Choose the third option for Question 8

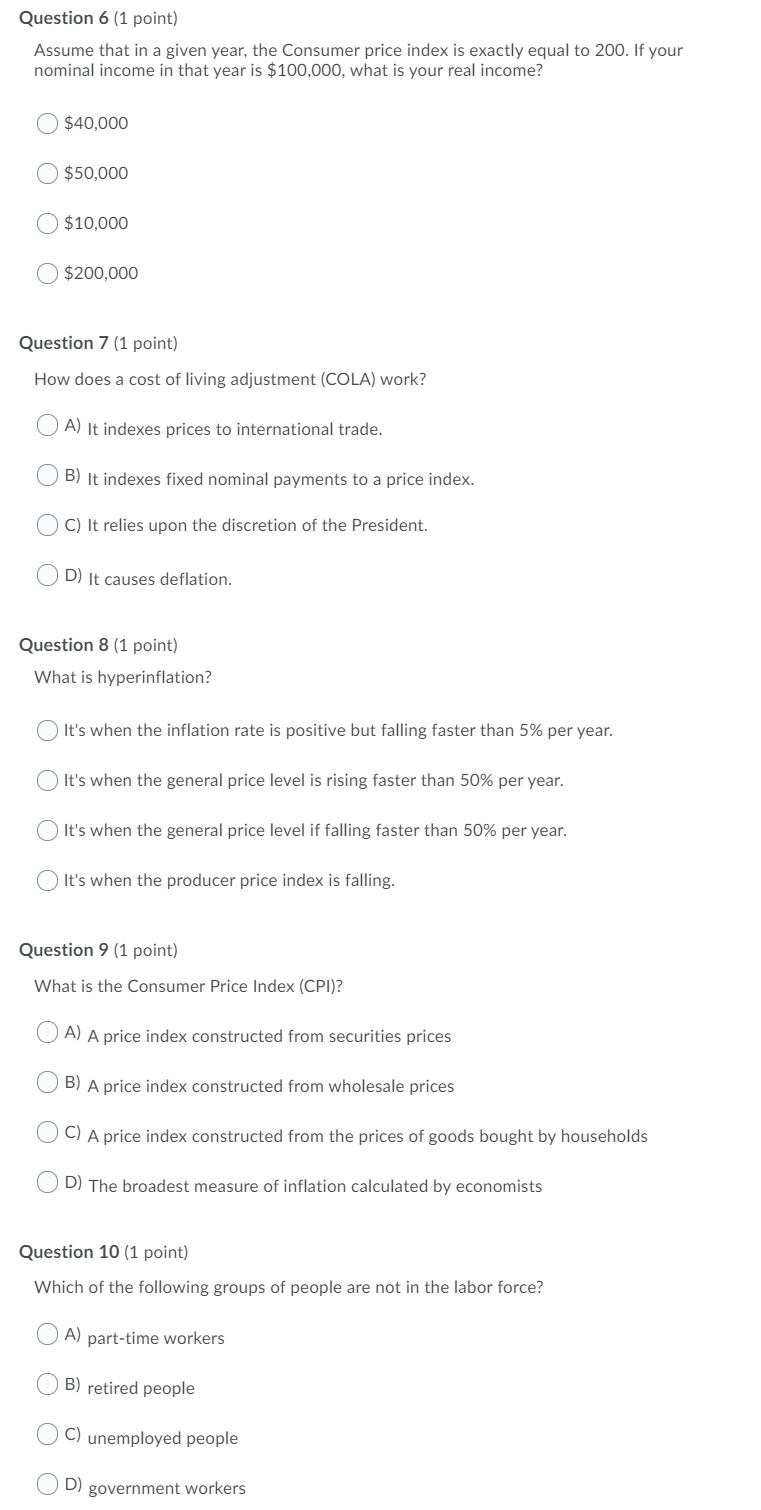coord(46,830)
